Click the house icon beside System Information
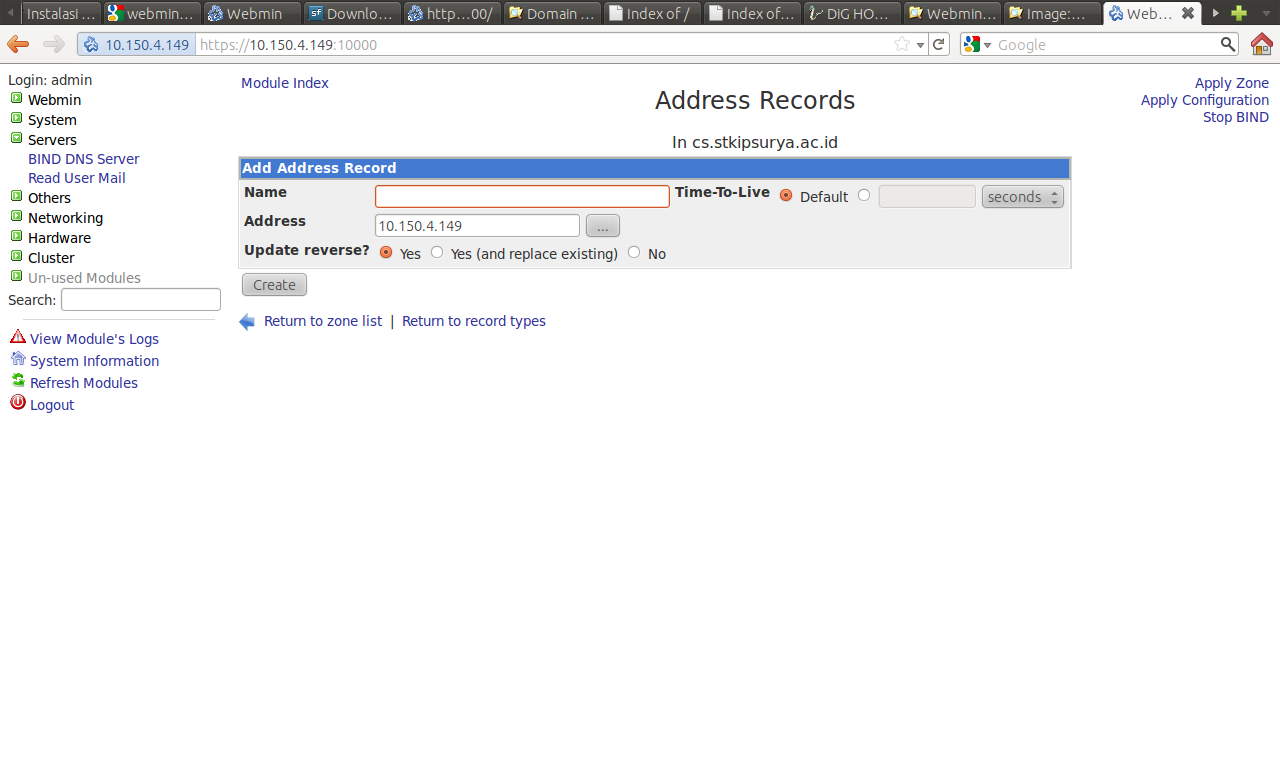Screen dimensions: 1280x776 [x=17, y=359]
